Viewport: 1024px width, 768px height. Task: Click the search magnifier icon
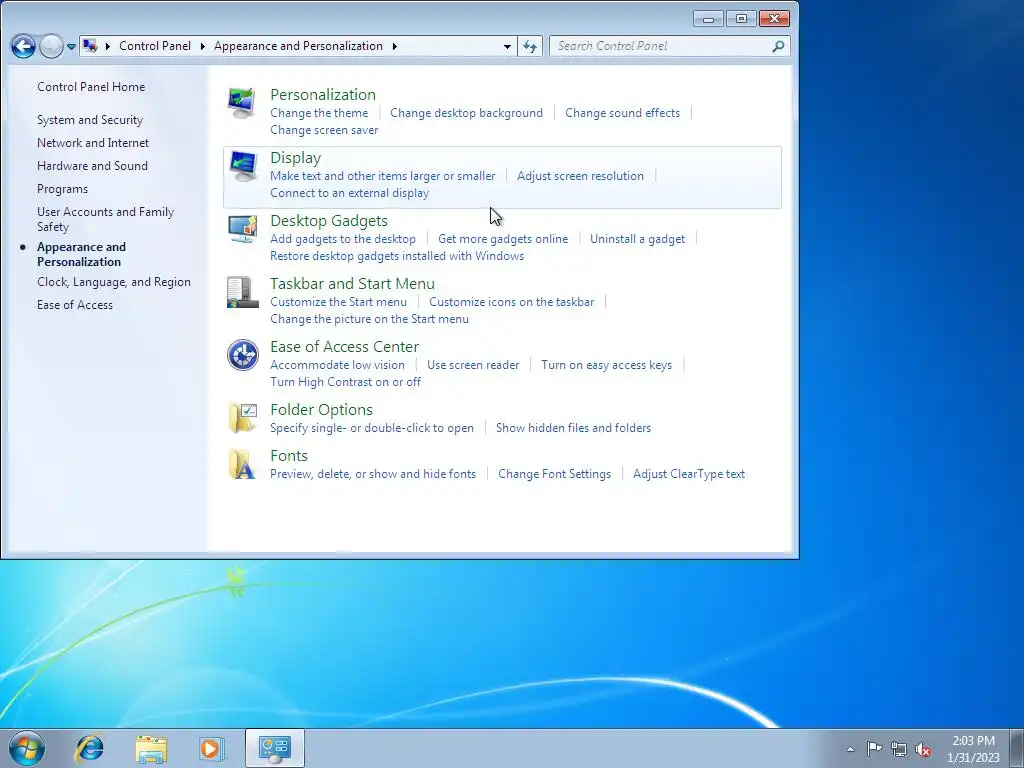pos(778,46)
